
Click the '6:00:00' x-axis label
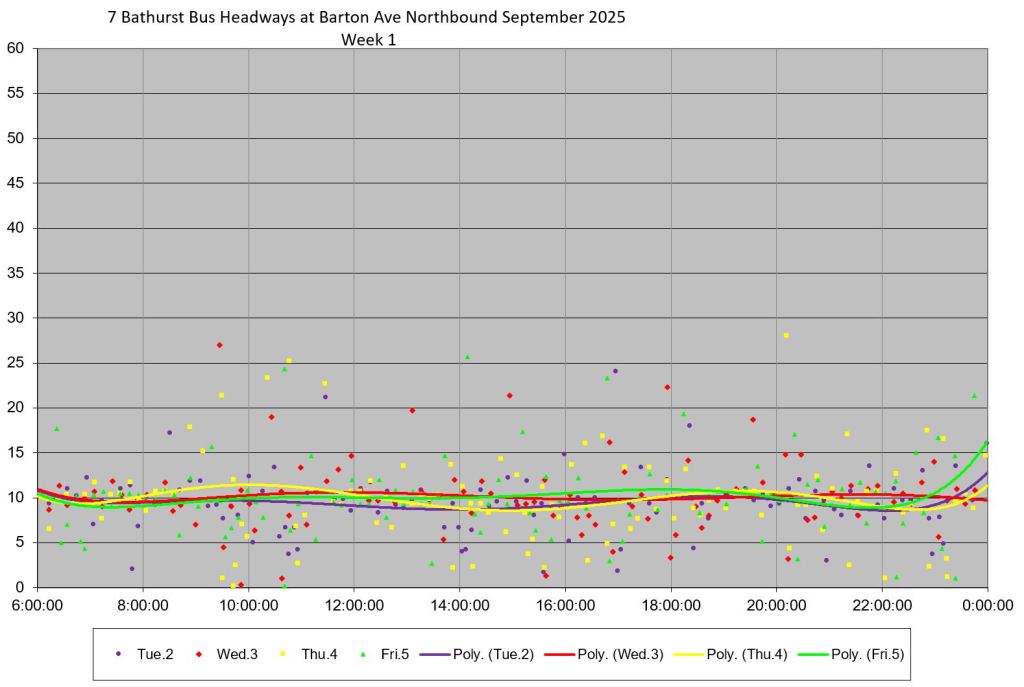pos(37,605)
